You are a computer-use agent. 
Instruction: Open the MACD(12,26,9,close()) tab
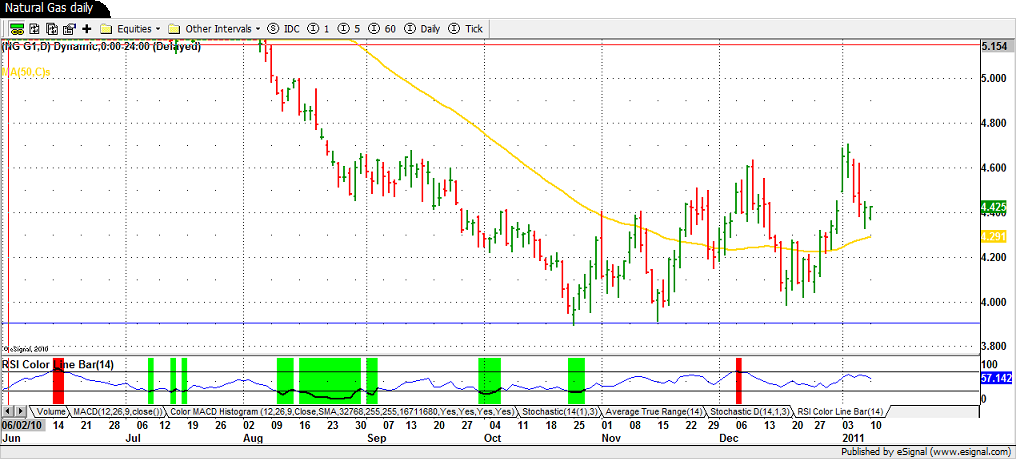coord(115,412)
